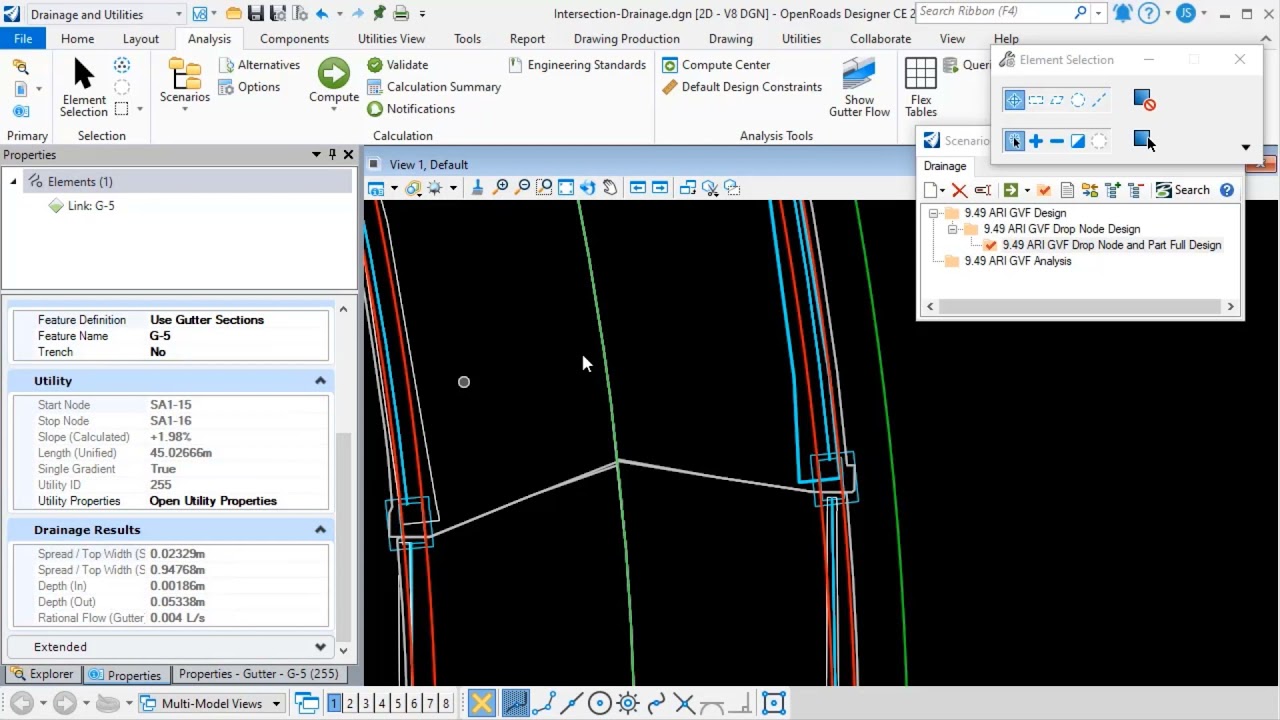The width and height of the screenshot is (1280, 720).
Task: Select the Fit View tool in the view toolbar
Action: [x=566, y=188]
